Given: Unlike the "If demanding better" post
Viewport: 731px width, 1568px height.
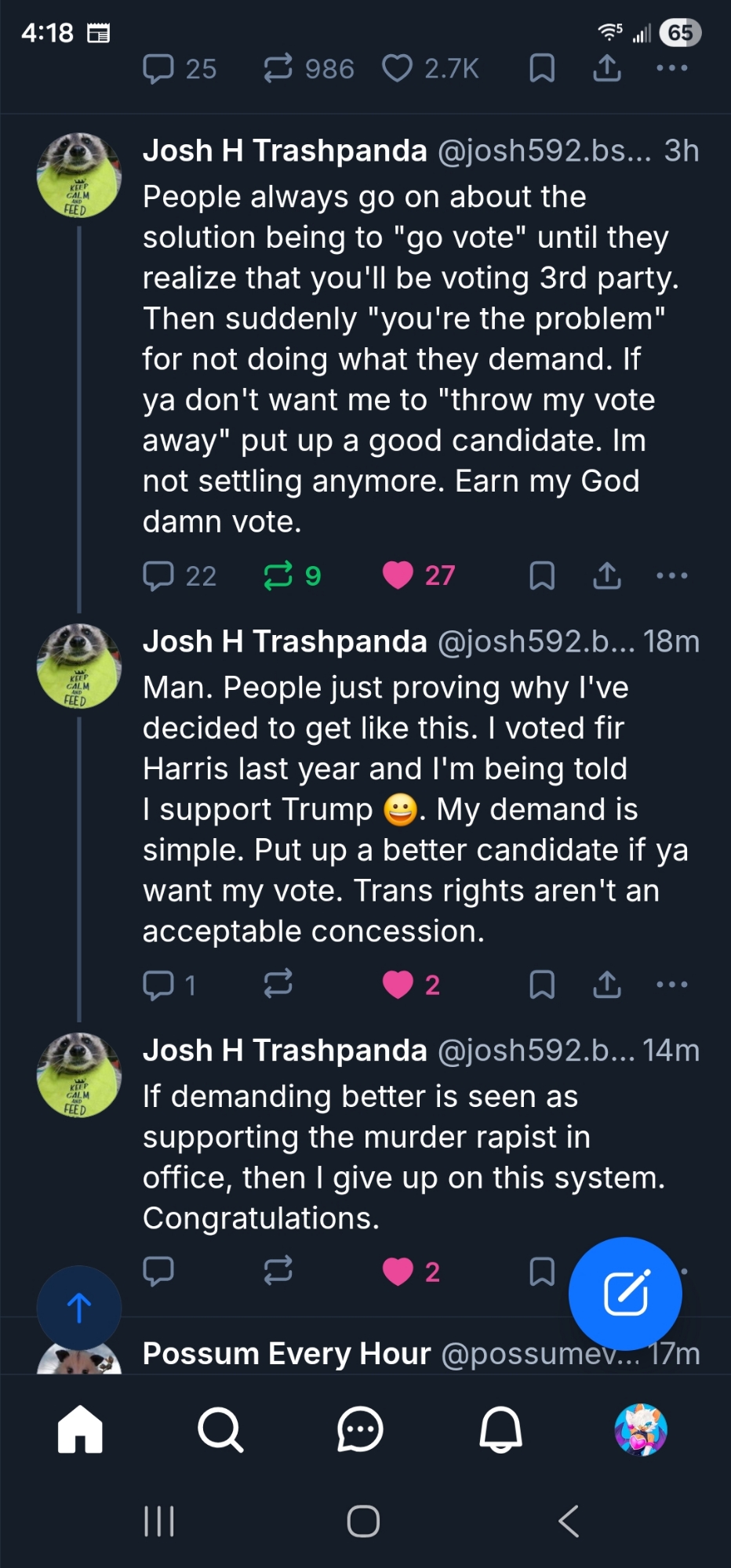Looking at the screenshot, I should pos(398,1272).
